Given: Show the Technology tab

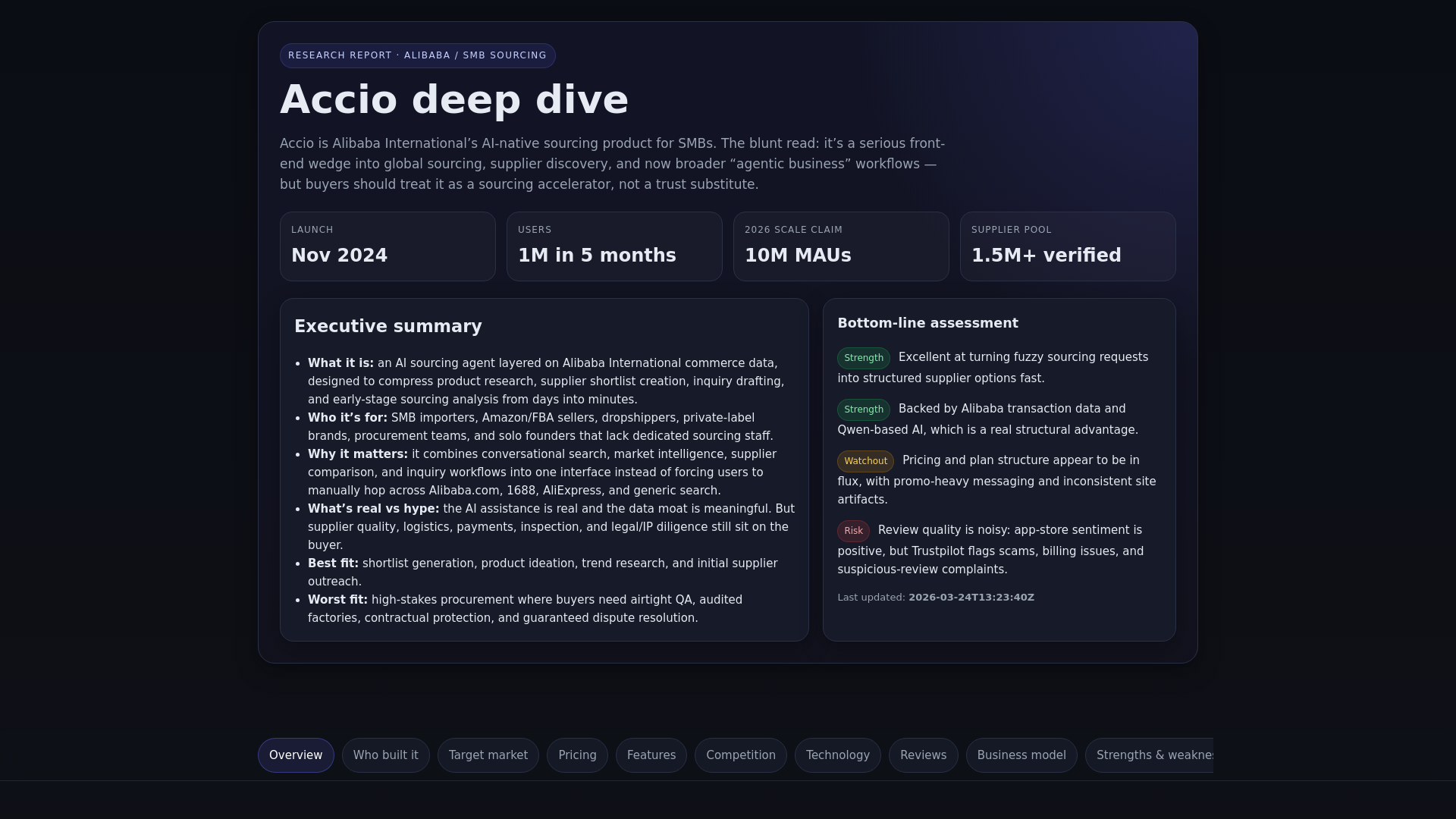Looking at the screenshot, I should point(838,755).
